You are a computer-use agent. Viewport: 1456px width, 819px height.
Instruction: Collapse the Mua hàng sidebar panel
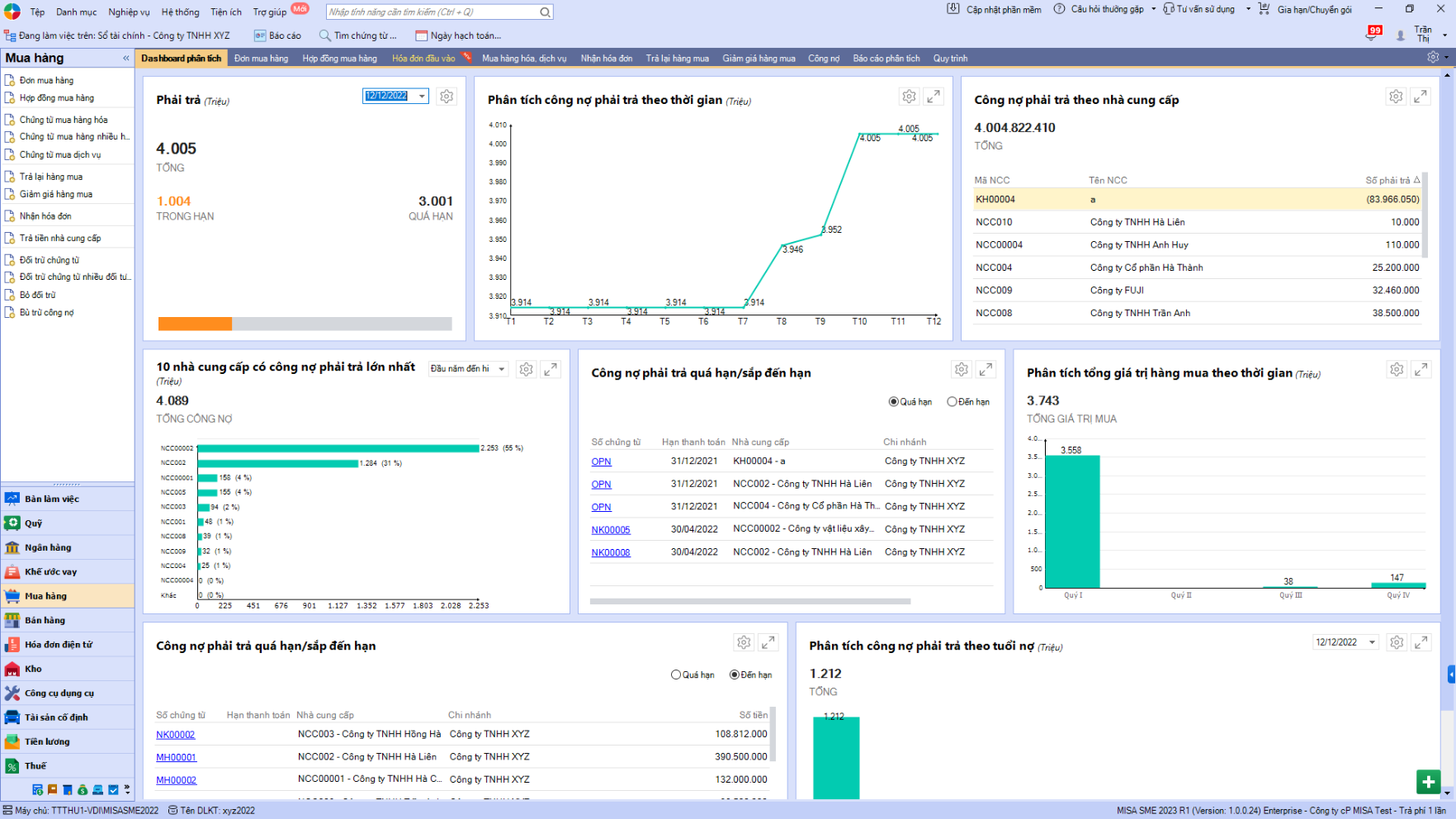tap(126, 59)
